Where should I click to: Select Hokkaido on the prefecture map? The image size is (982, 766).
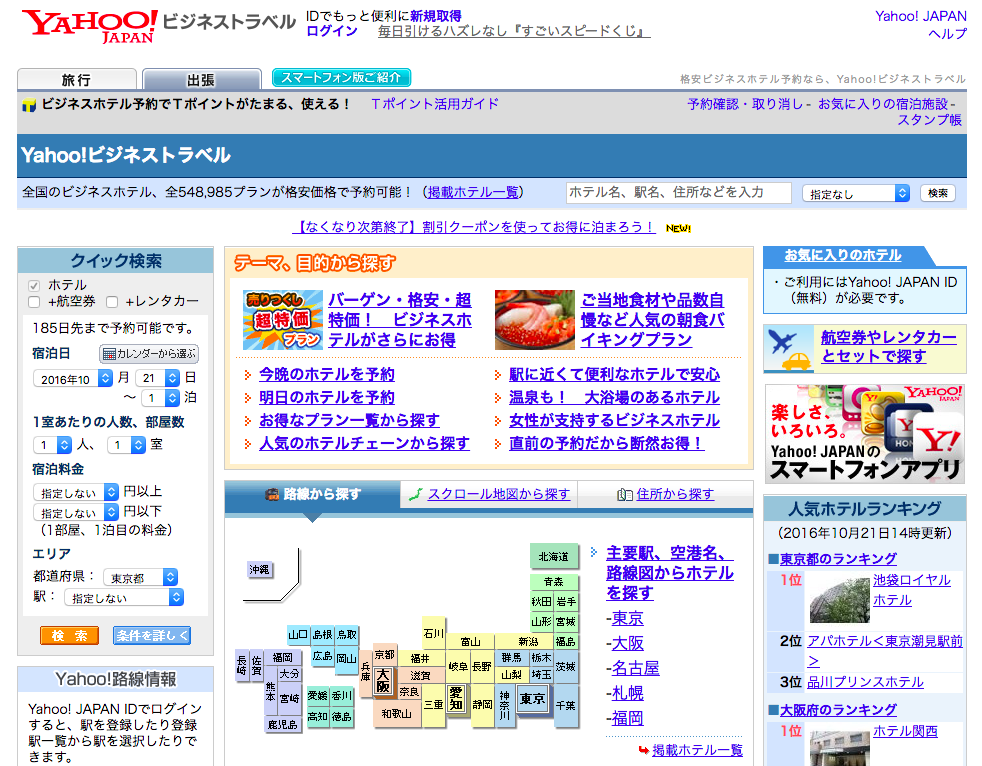point(554,556)
